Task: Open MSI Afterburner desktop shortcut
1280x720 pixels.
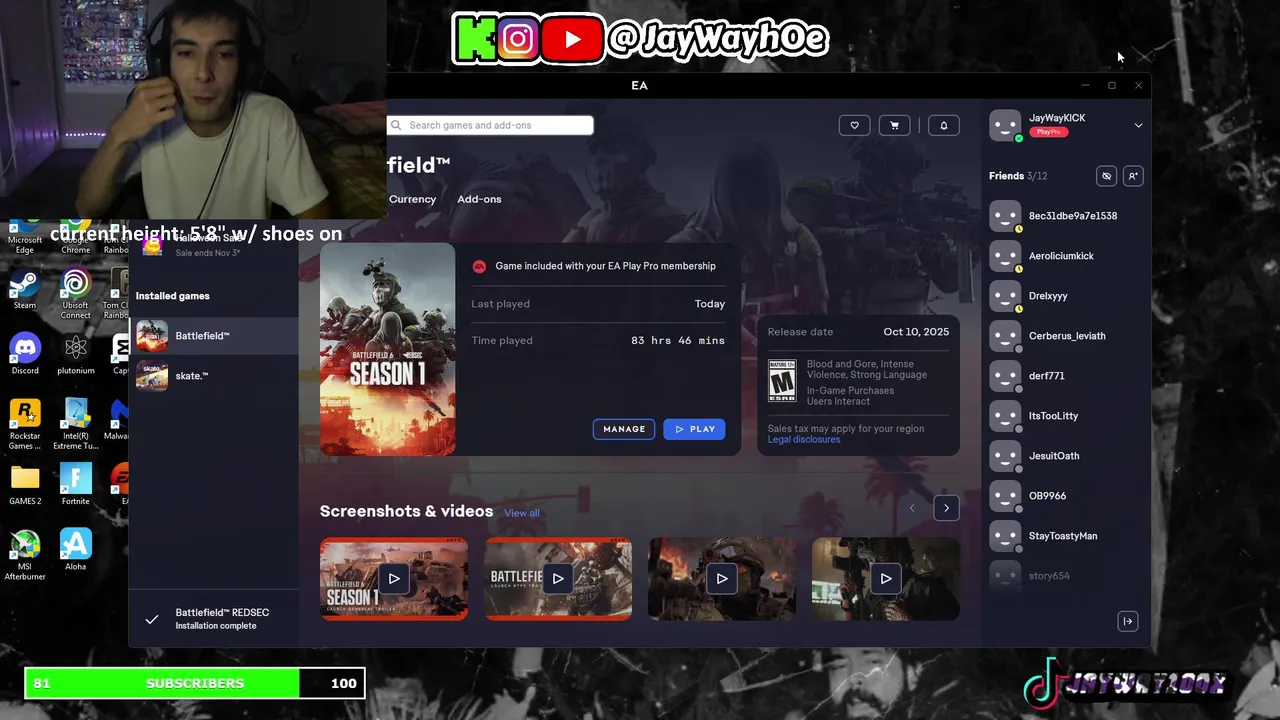Action: [25, 555]
